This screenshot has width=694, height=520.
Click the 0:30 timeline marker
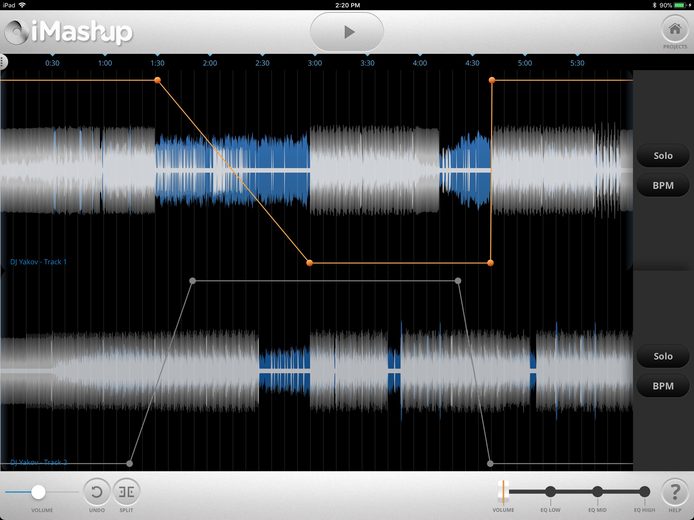pos(52,63)
